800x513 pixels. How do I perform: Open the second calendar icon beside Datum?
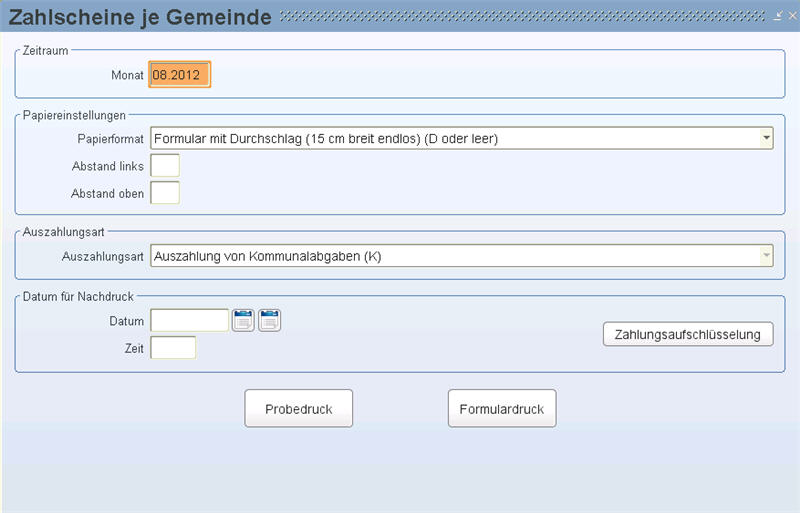click(x=269, y=321)
